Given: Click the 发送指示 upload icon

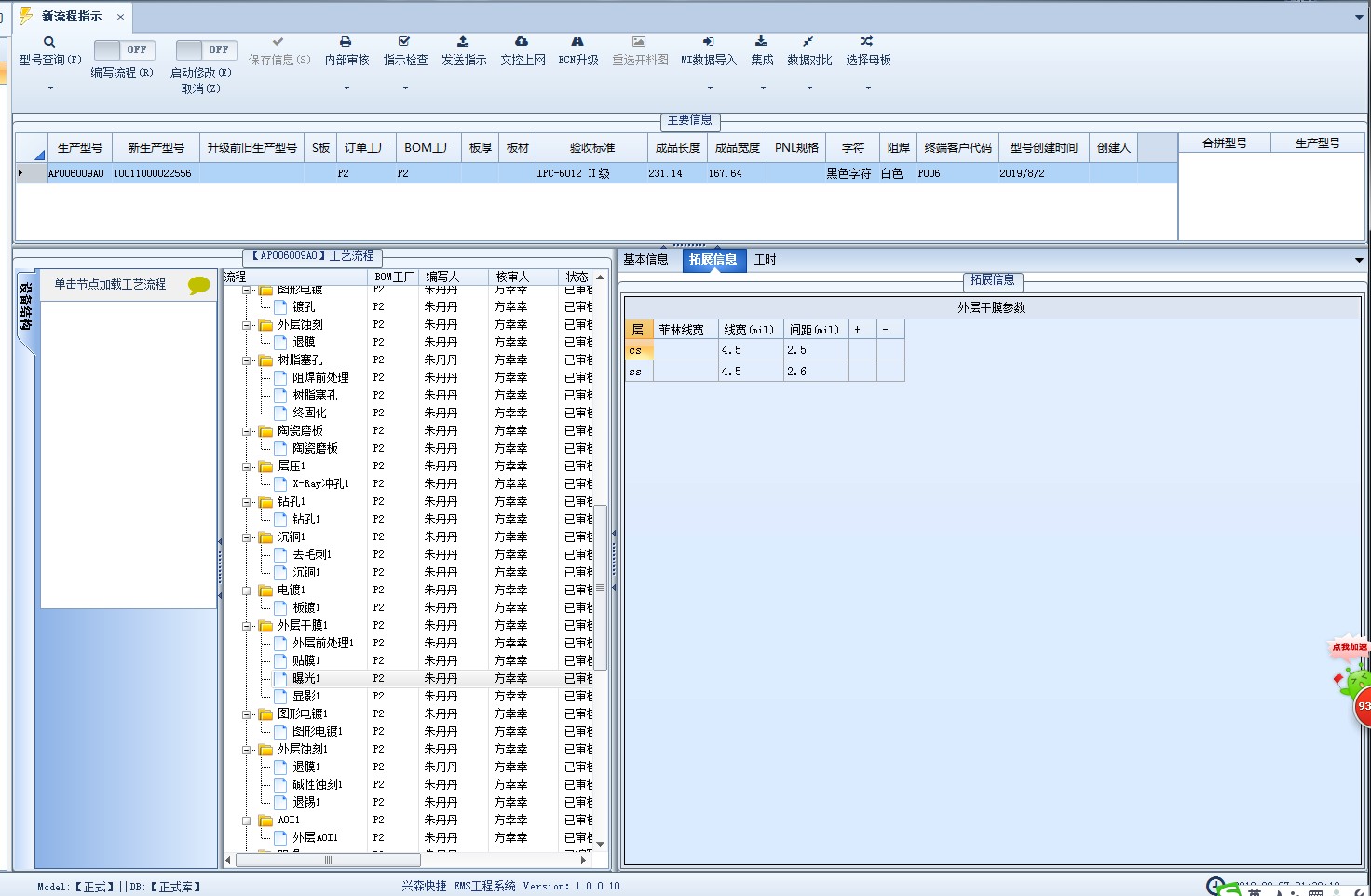Looking at the screenshot, I should click(x=463, y=42).
